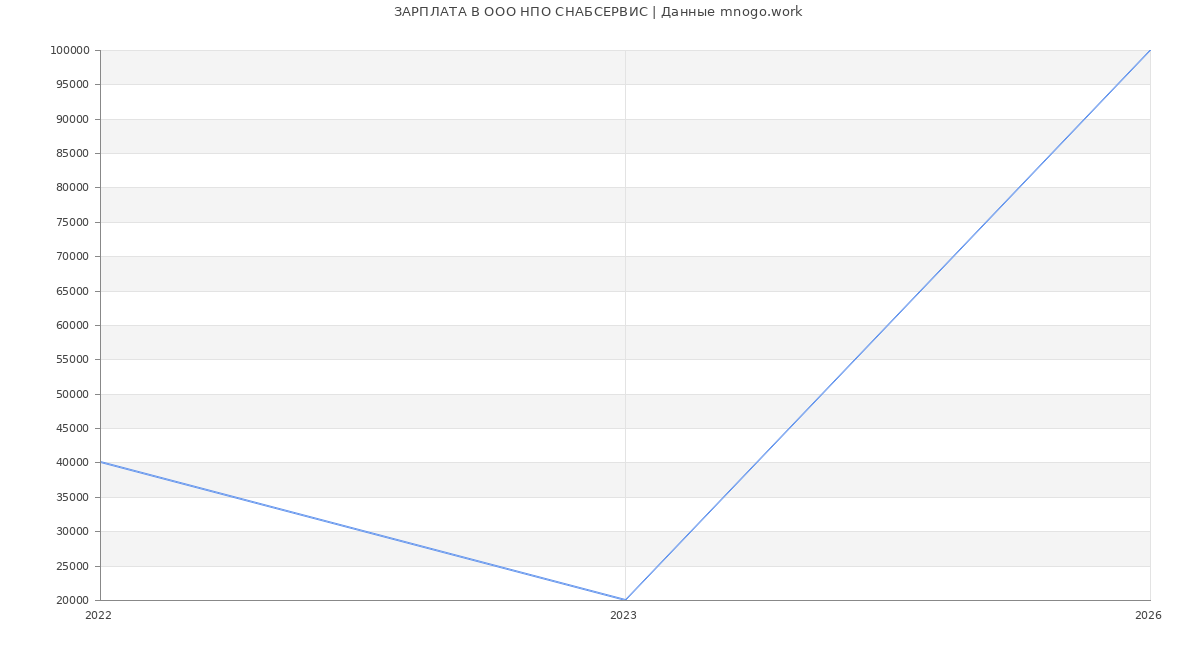
Task: Click the 2023 vertical gridline mid-chart
Action: [625, 325]
